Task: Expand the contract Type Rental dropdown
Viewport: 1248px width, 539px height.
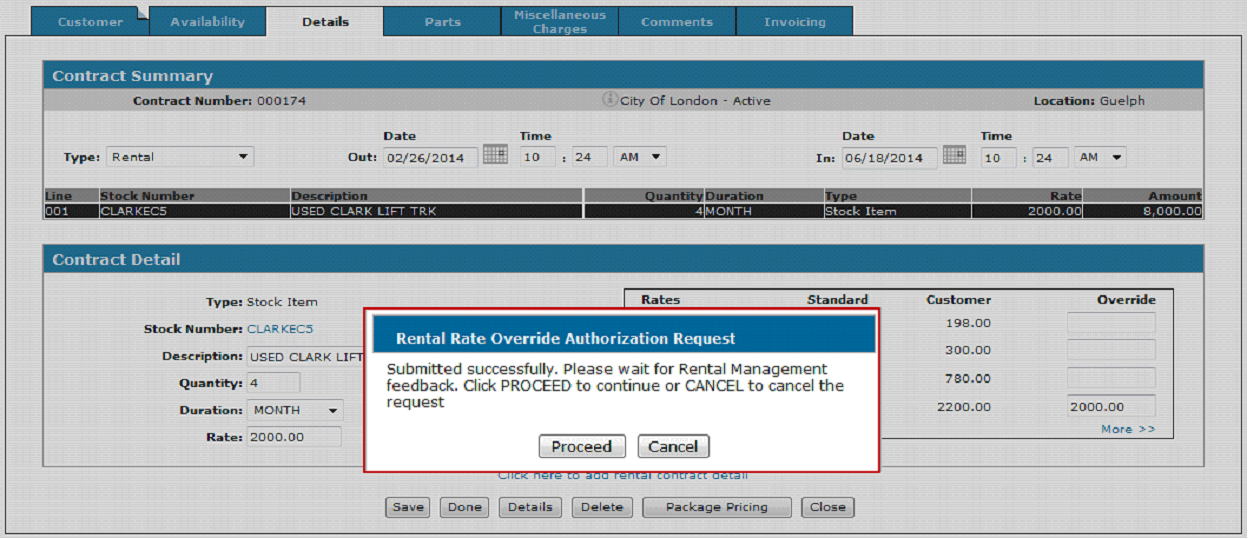Action: point(181,157)
